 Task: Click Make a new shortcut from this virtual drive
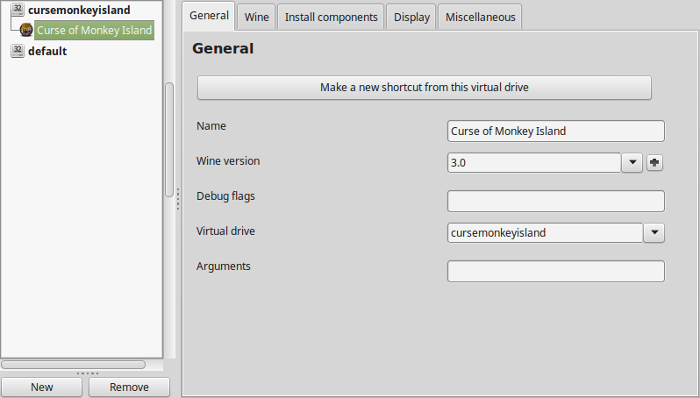pos(424,87)
